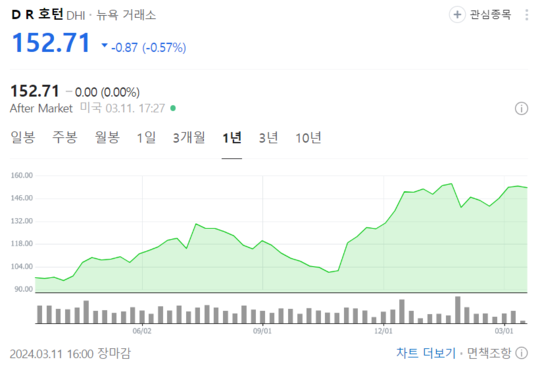Switch chart to the 3년 period
Screen dimensions: 540x368
pos(268,137)
